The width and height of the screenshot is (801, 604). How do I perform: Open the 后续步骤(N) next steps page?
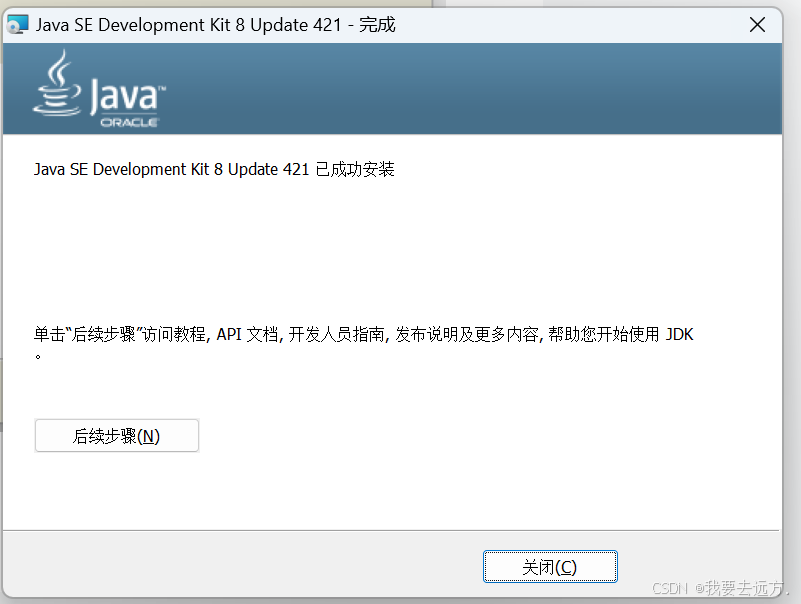pos(116,435)
